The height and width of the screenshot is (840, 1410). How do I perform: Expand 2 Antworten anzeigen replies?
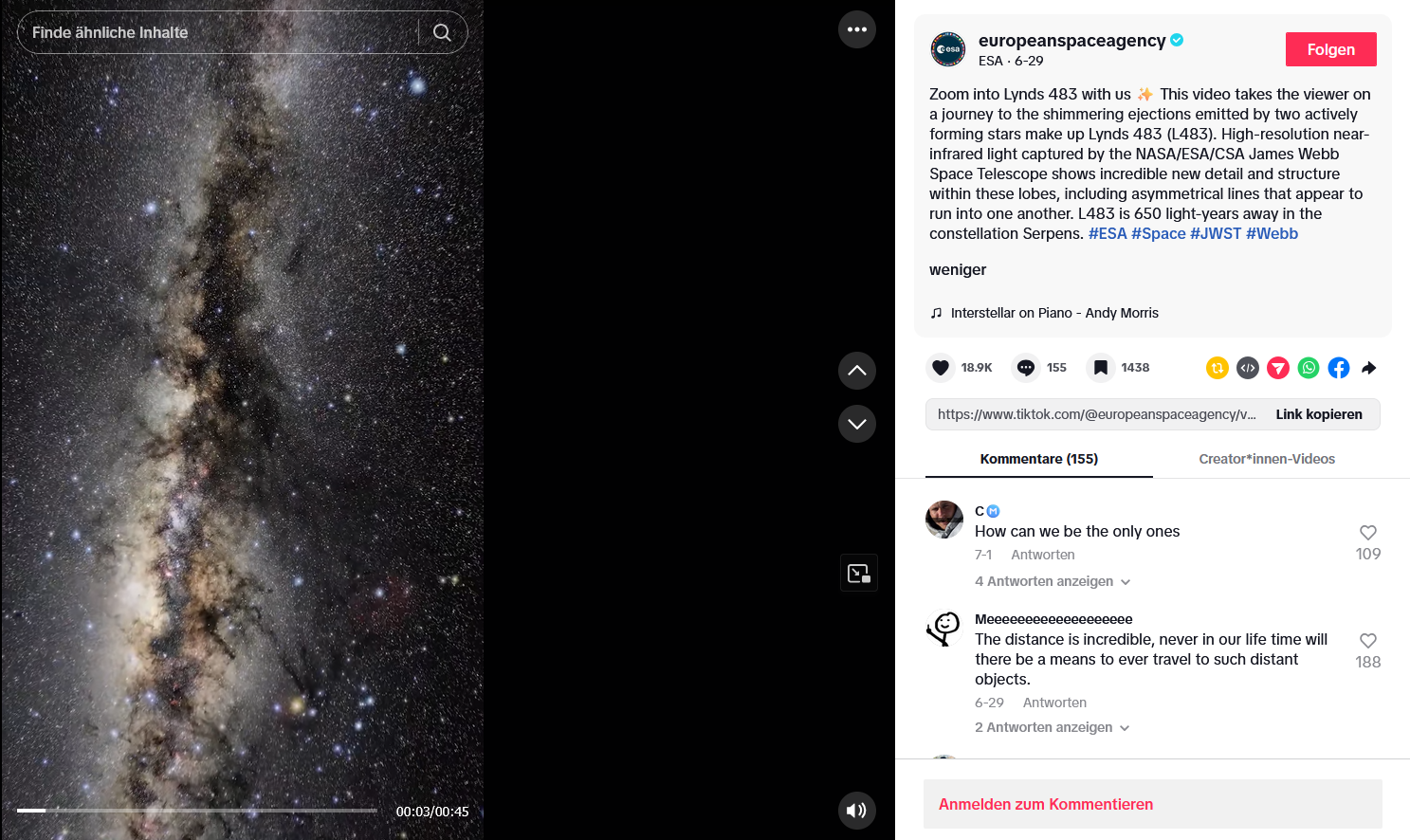tap(1053, 727)
